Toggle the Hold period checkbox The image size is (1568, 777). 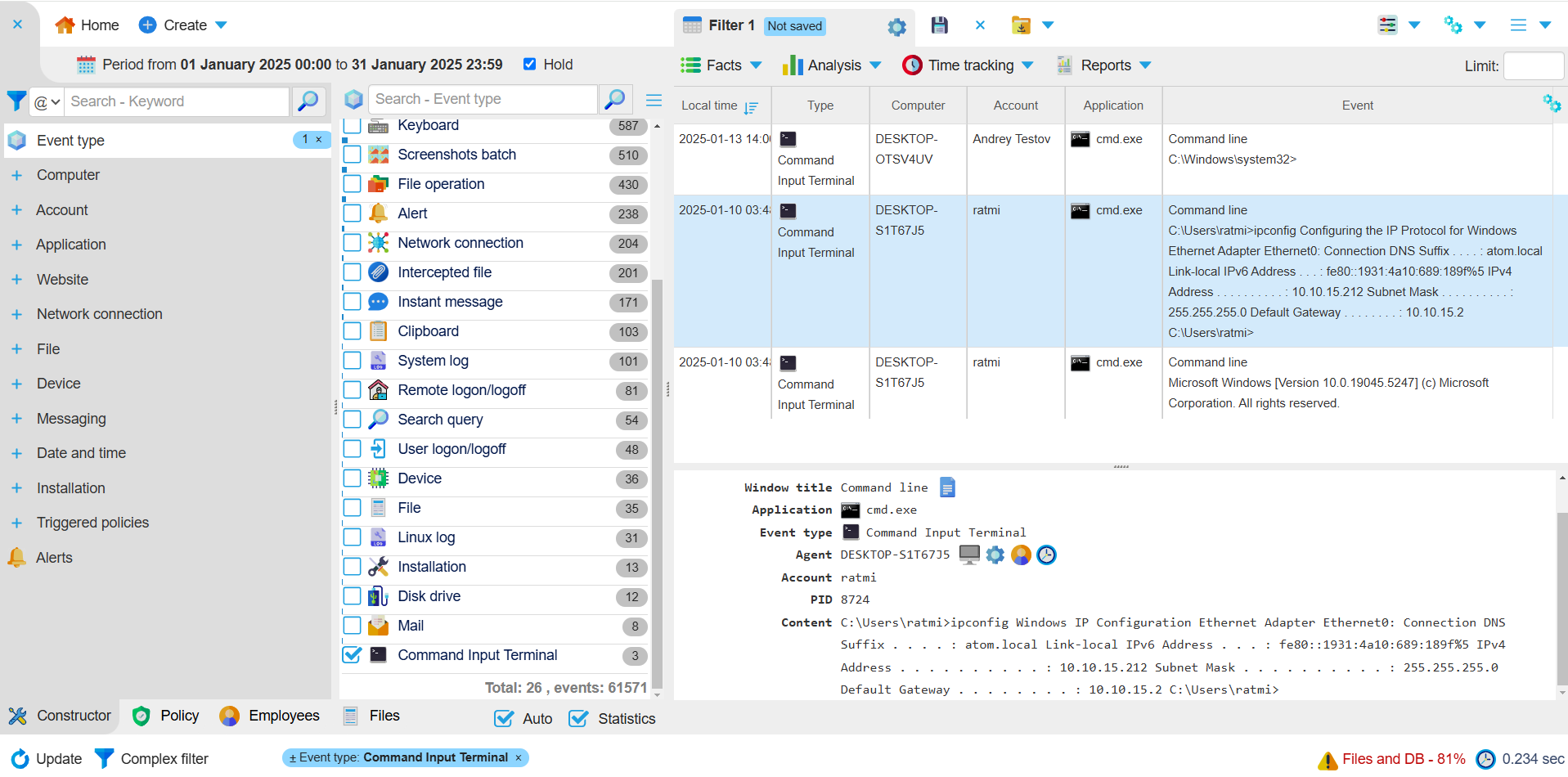point(530,65)
